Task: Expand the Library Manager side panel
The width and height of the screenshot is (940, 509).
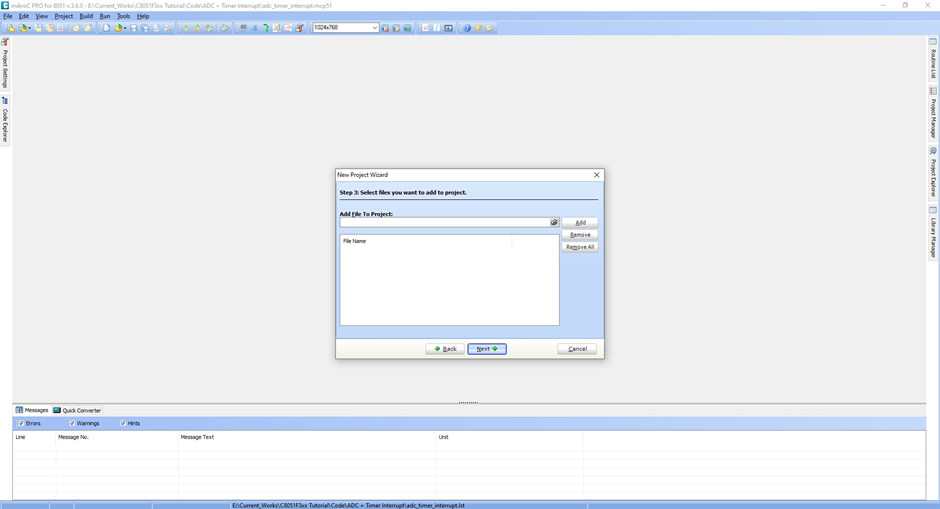Action: (x=933, y=233)
